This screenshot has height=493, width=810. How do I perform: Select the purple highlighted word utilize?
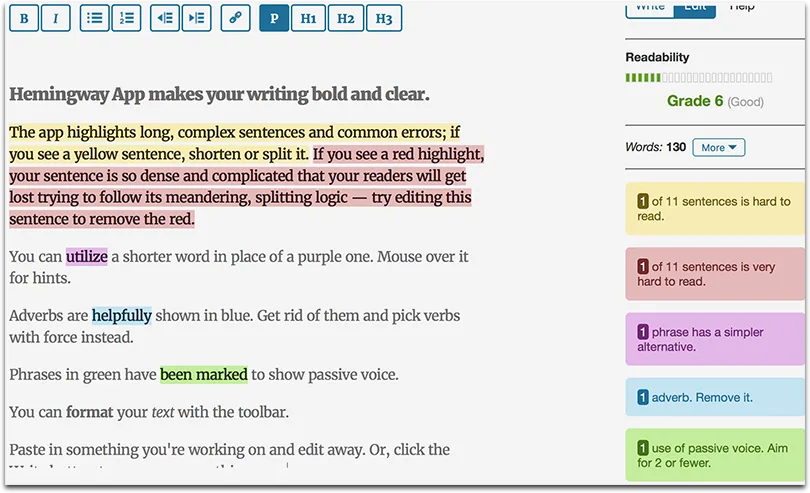(87, 256)
